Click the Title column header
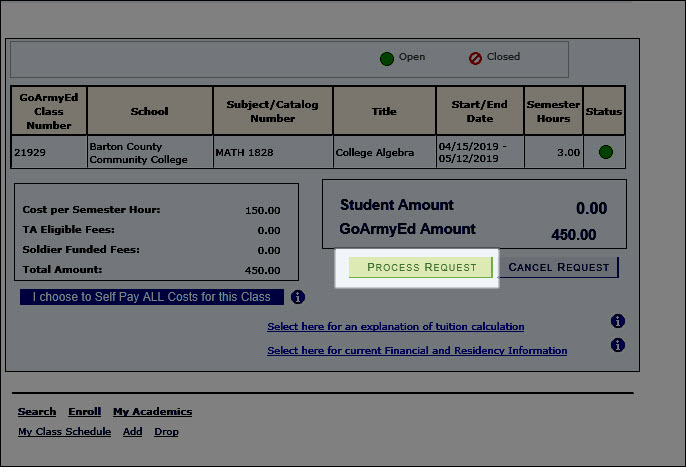 (385, 111)
